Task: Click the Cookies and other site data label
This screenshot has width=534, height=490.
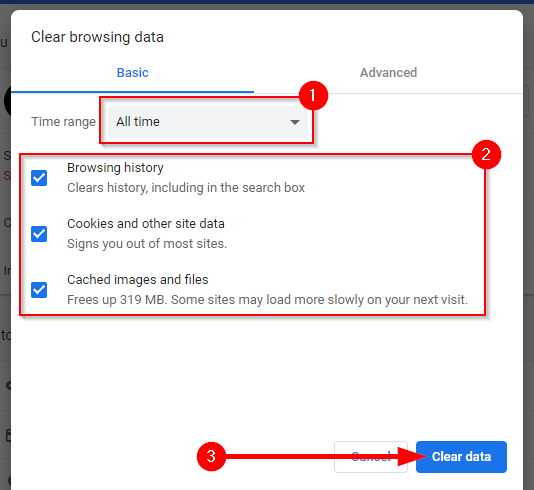Action: pos(146,224)
